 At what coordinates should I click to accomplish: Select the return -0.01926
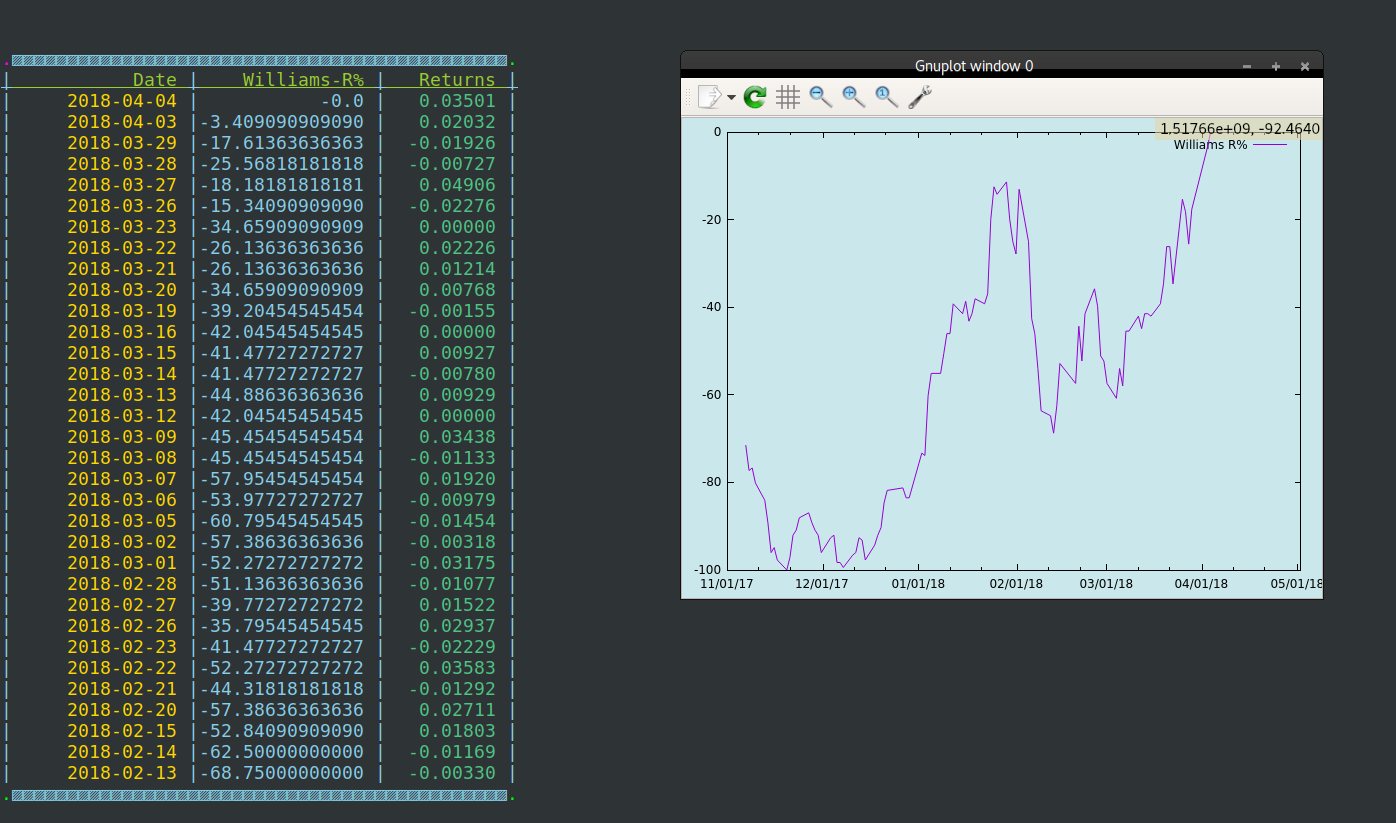click(x=452, y=143)
